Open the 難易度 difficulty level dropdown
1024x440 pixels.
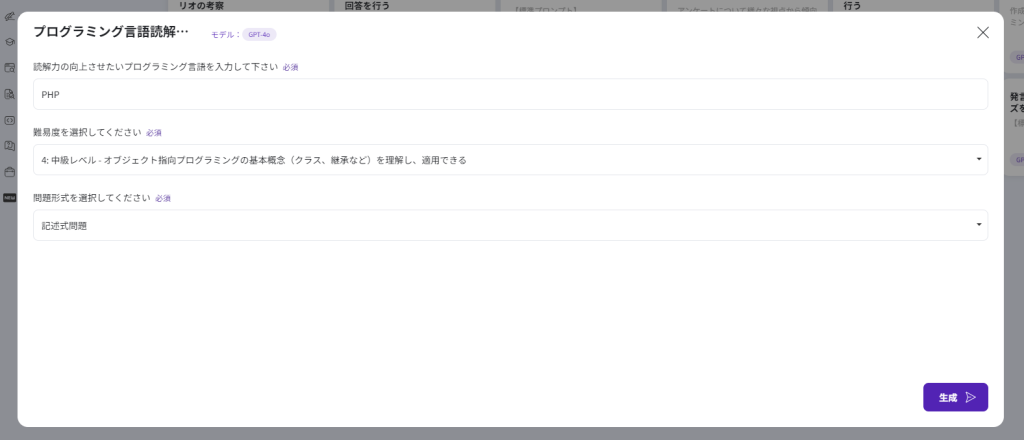click(510, 160)
